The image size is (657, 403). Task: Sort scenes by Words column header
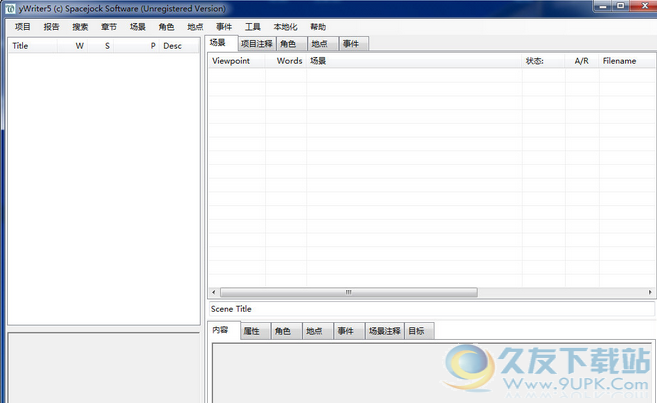[286, 61]
